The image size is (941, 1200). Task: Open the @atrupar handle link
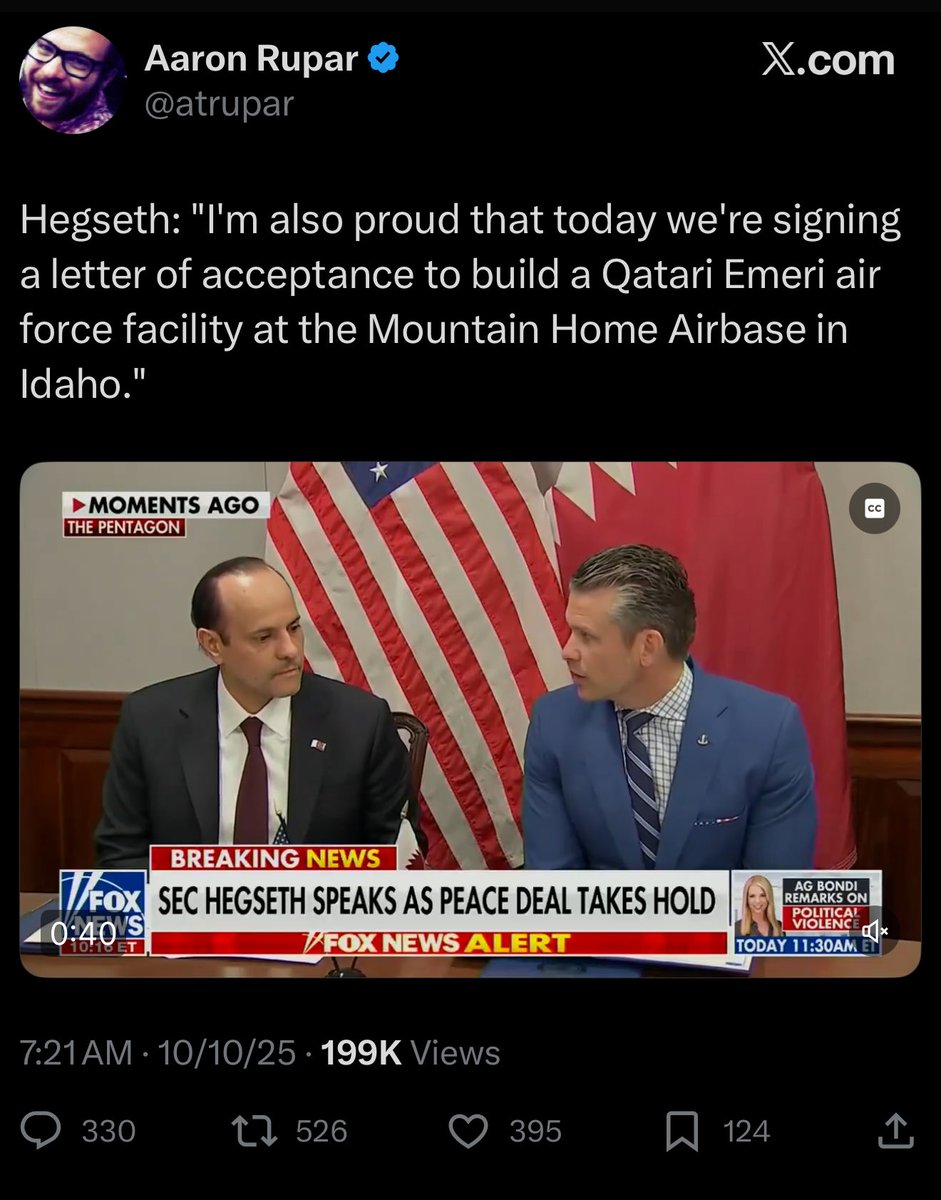tap(219, 103)
